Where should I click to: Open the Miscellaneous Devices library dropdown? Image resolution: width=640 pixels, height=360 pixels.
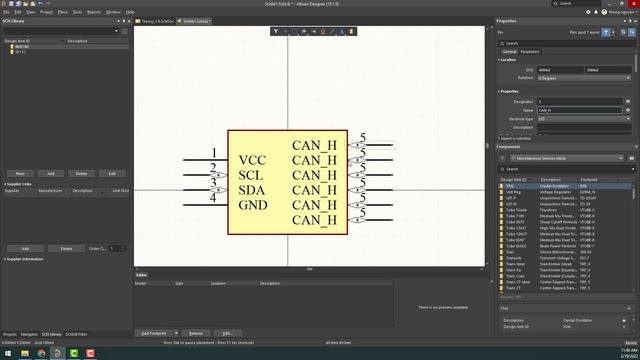(x=567, y=158)
